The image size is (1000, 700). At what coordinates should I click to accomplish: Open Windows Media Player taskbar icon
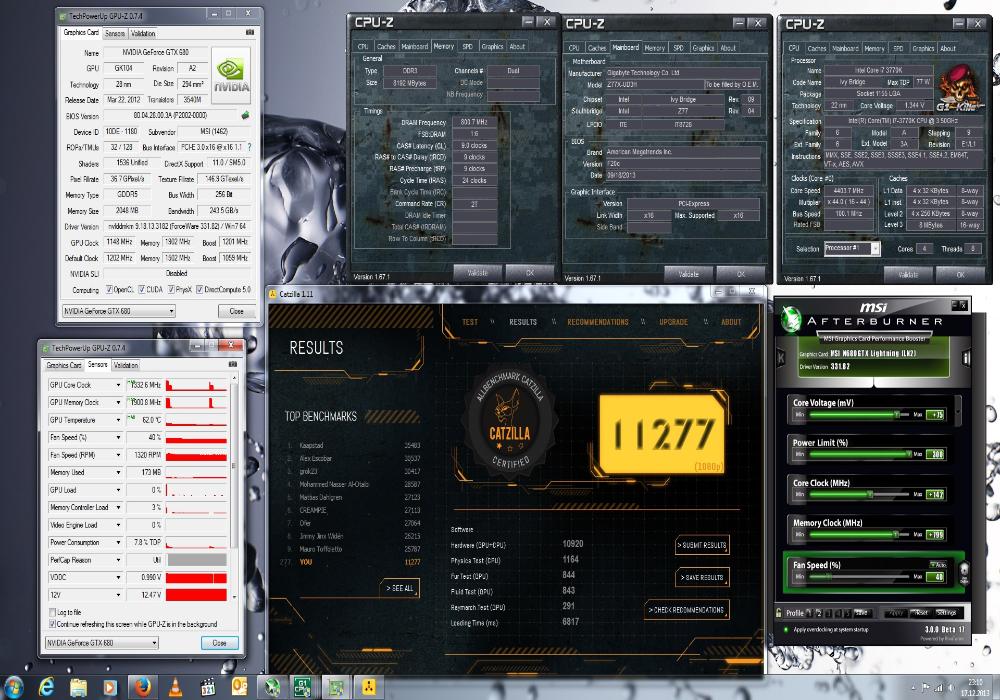(x=110, y=687)
